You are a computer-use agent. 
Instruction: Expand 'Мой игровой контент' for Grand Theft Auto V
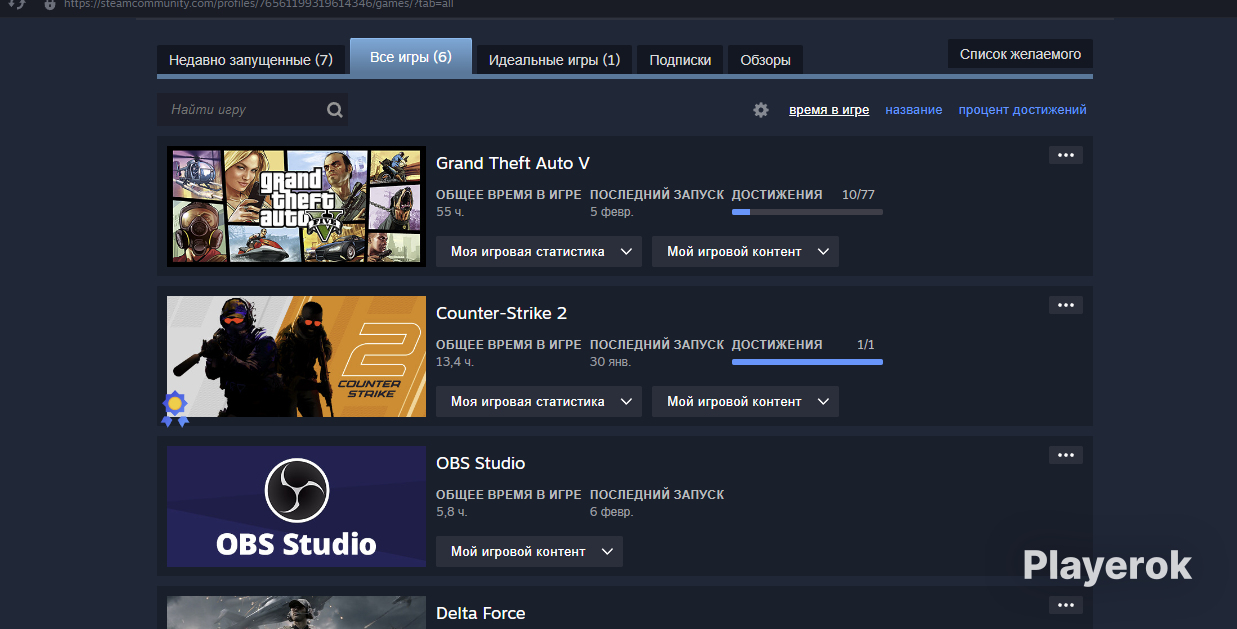pos(745,252)
